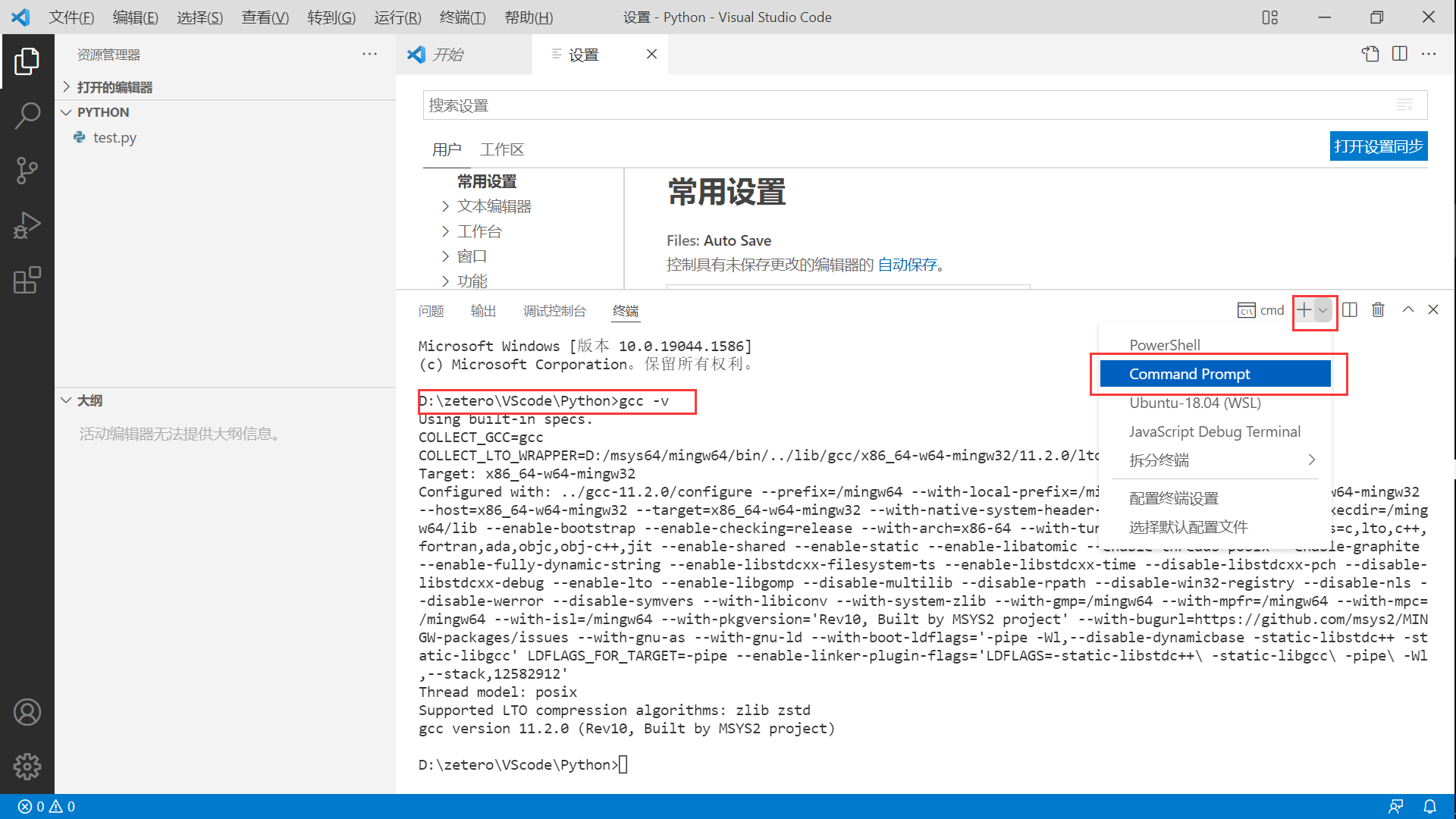This screenshot has width=1456, height=819.
Task: Kill terminal with trash icon
Action: click(1378, 309)
